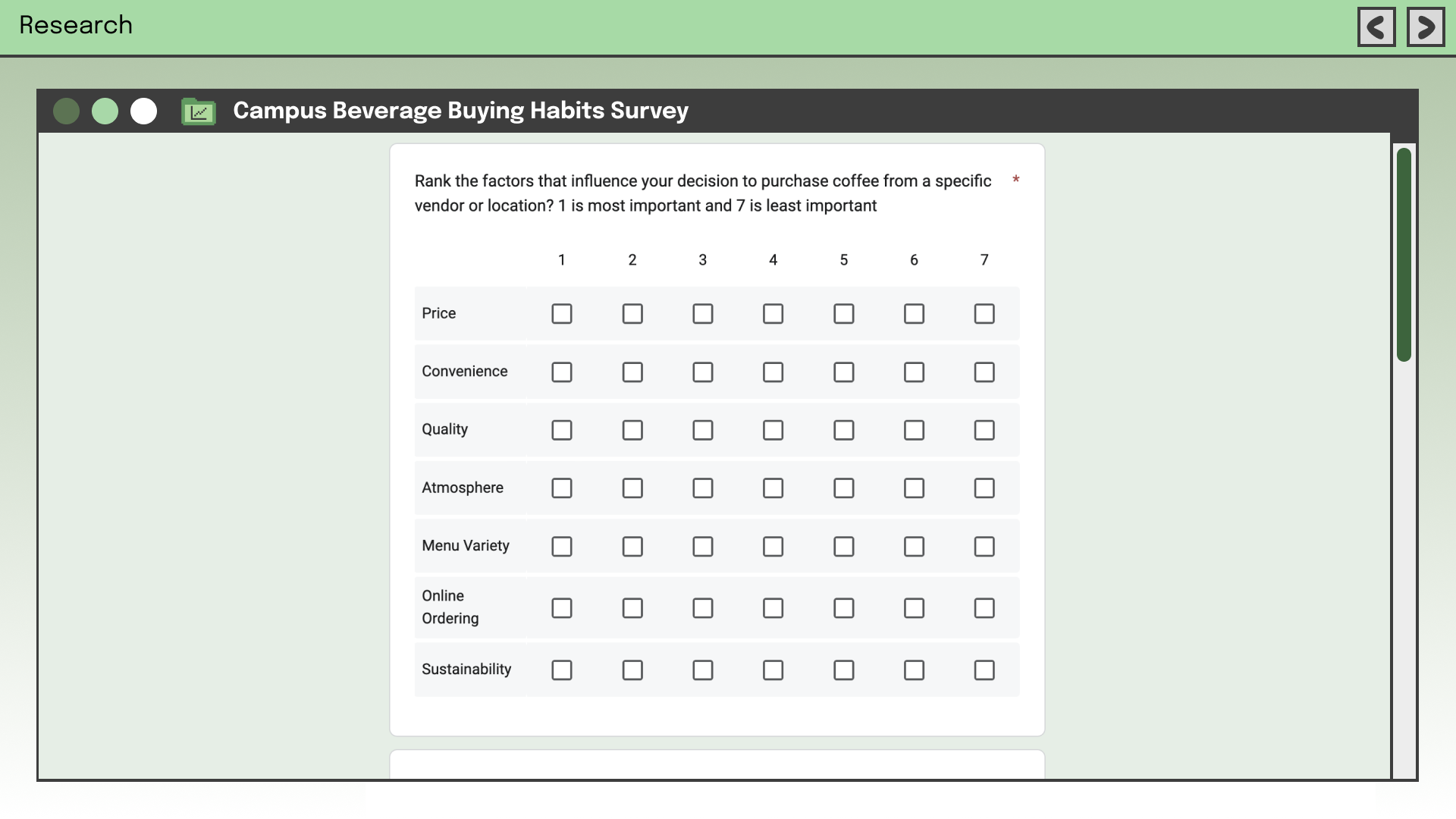Check rank 7 for Atmosphere
This screenshot has height=819, width=1456.
(x=984, y=488)
